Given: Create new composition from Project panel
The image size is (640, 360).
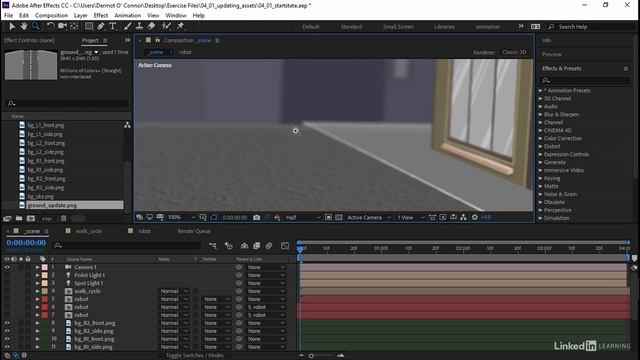Looking at the screenshot, I should [31, 218].
